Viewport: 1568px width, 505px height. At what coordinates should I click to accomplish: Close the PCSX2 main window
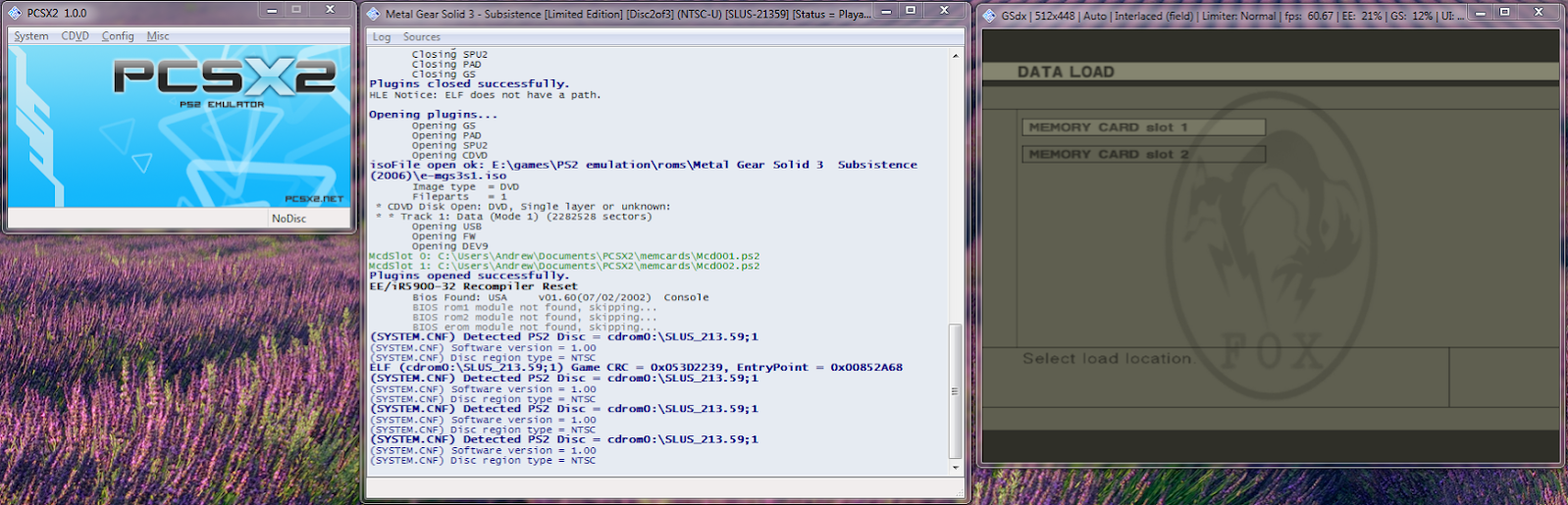click(331, 10)
